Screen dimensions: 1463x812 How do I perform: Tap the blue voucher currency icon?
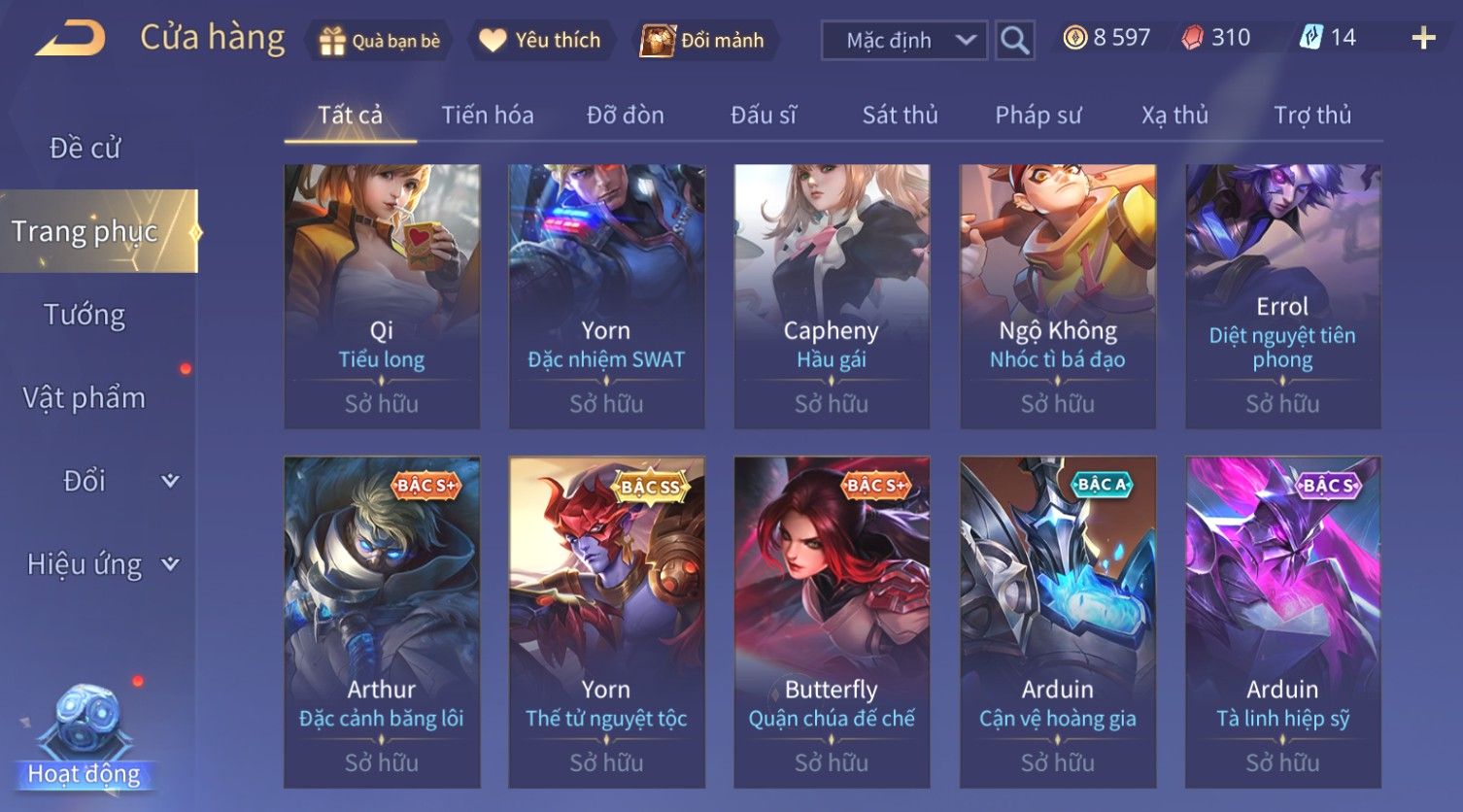click(x=1310, y=38)
